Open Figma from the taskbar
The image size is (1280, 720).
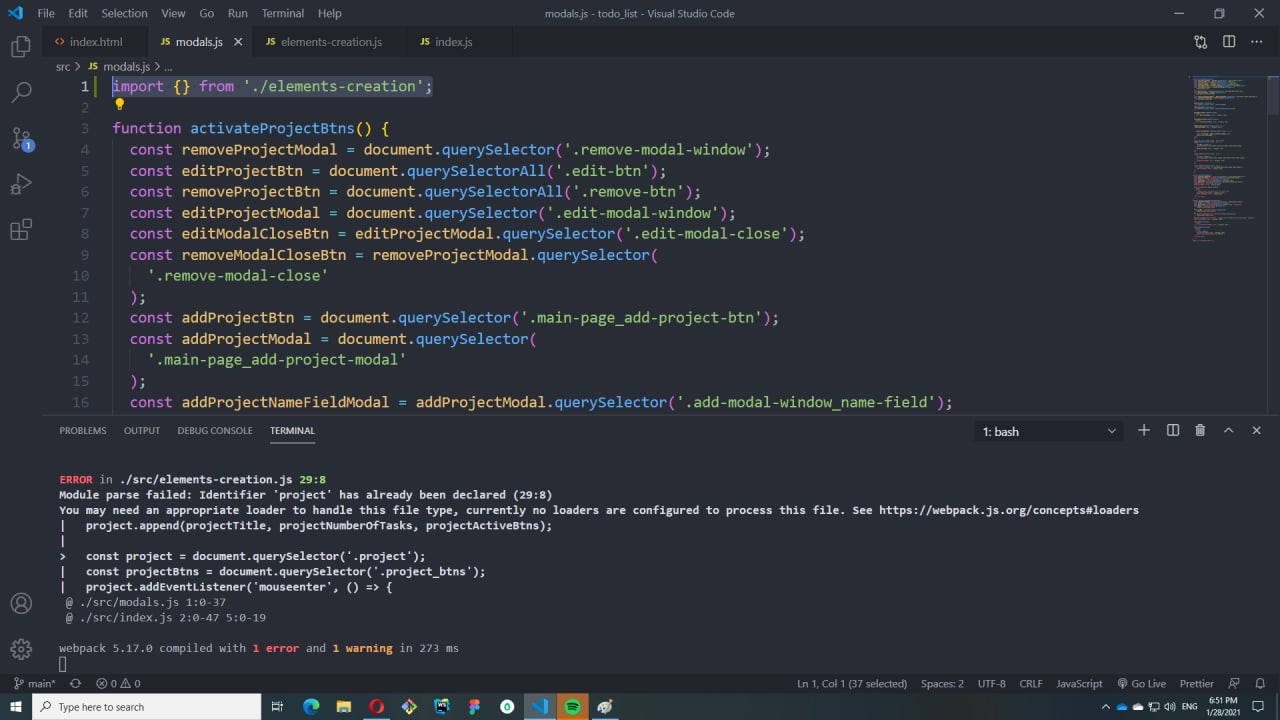coord(474,706)
